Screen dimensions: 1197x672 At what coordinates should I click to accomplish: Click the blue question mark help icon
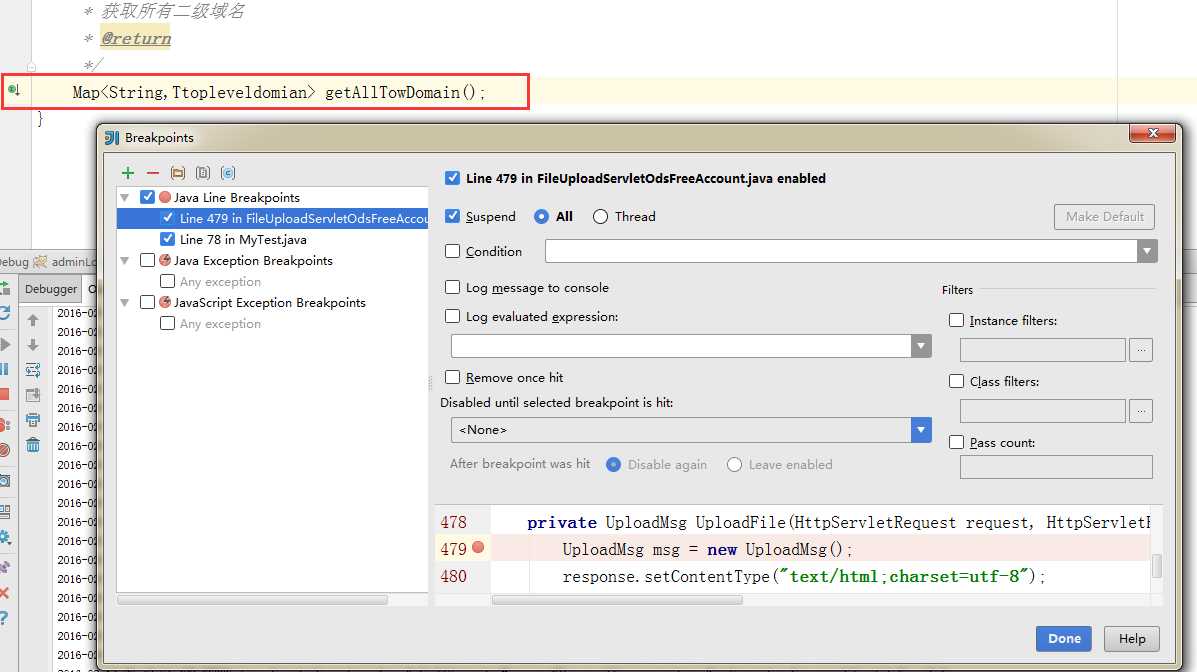(x=4, y=617)
